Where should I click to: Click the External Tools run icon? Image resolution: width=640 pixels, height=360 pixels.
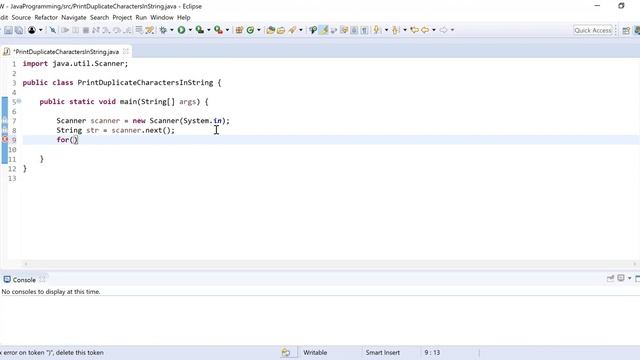pyautogui.click(x=218, y=30)
